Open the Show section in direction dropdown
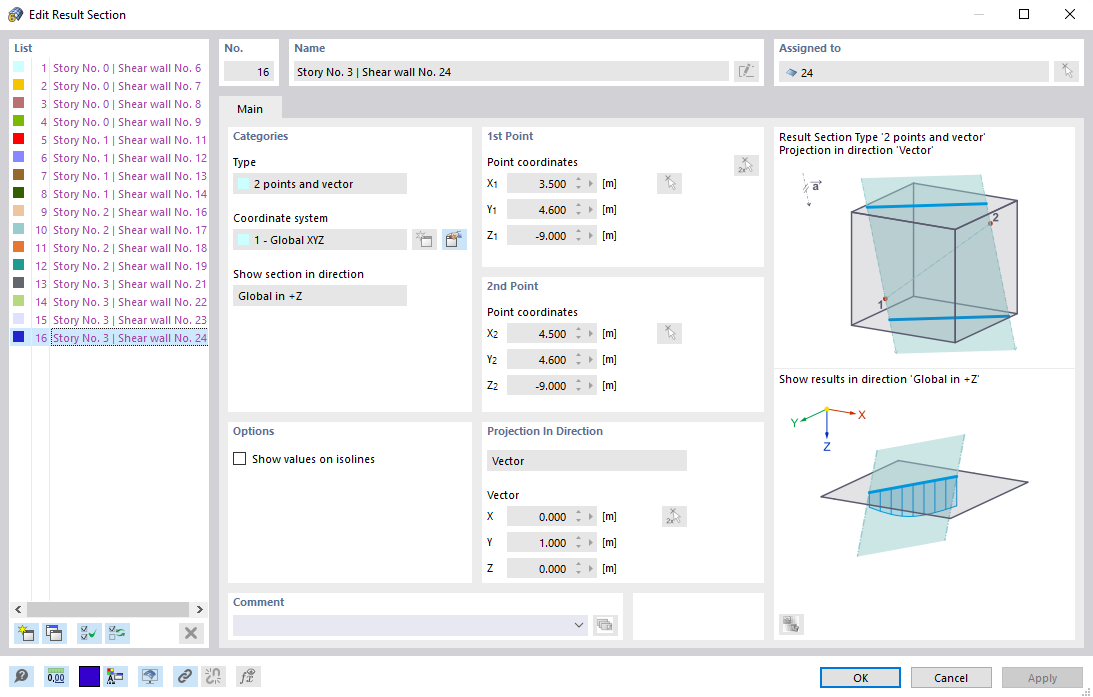The width and height of the screenshot is (1093, 697). pos(319,295)
